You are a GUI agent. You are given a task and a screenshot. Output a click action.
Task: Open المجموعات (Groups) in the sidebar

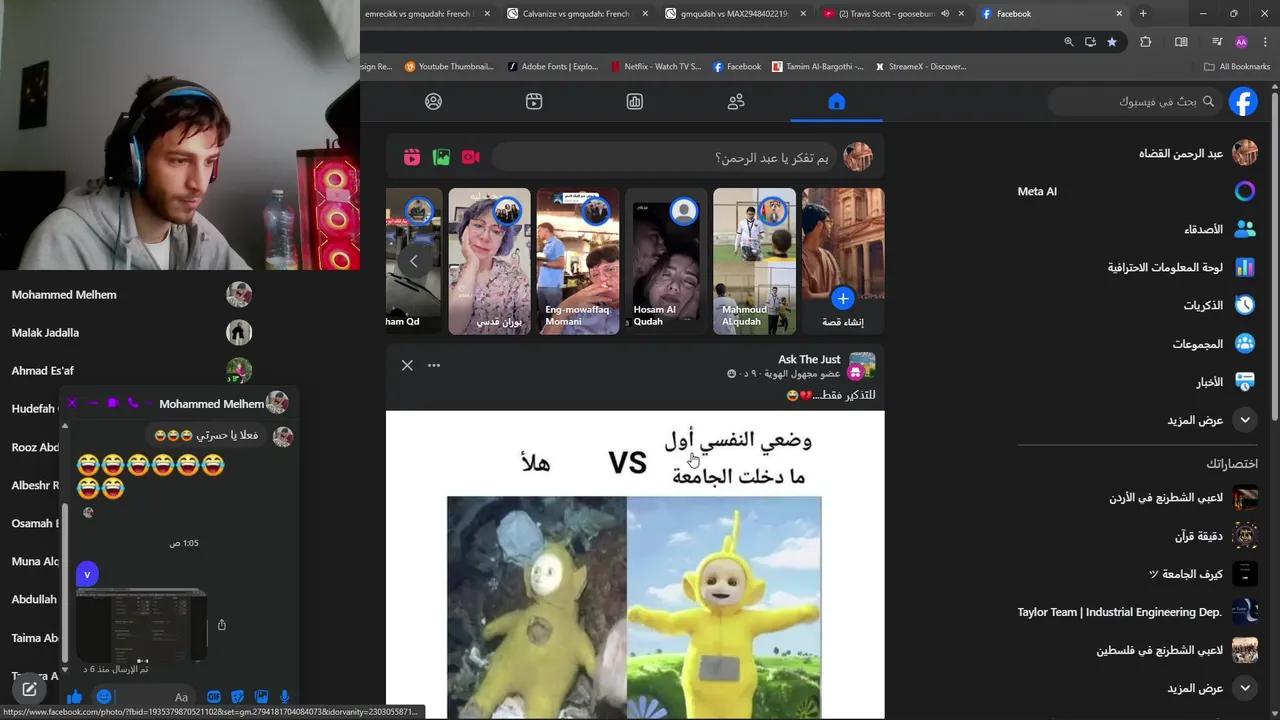(1138, 344)
